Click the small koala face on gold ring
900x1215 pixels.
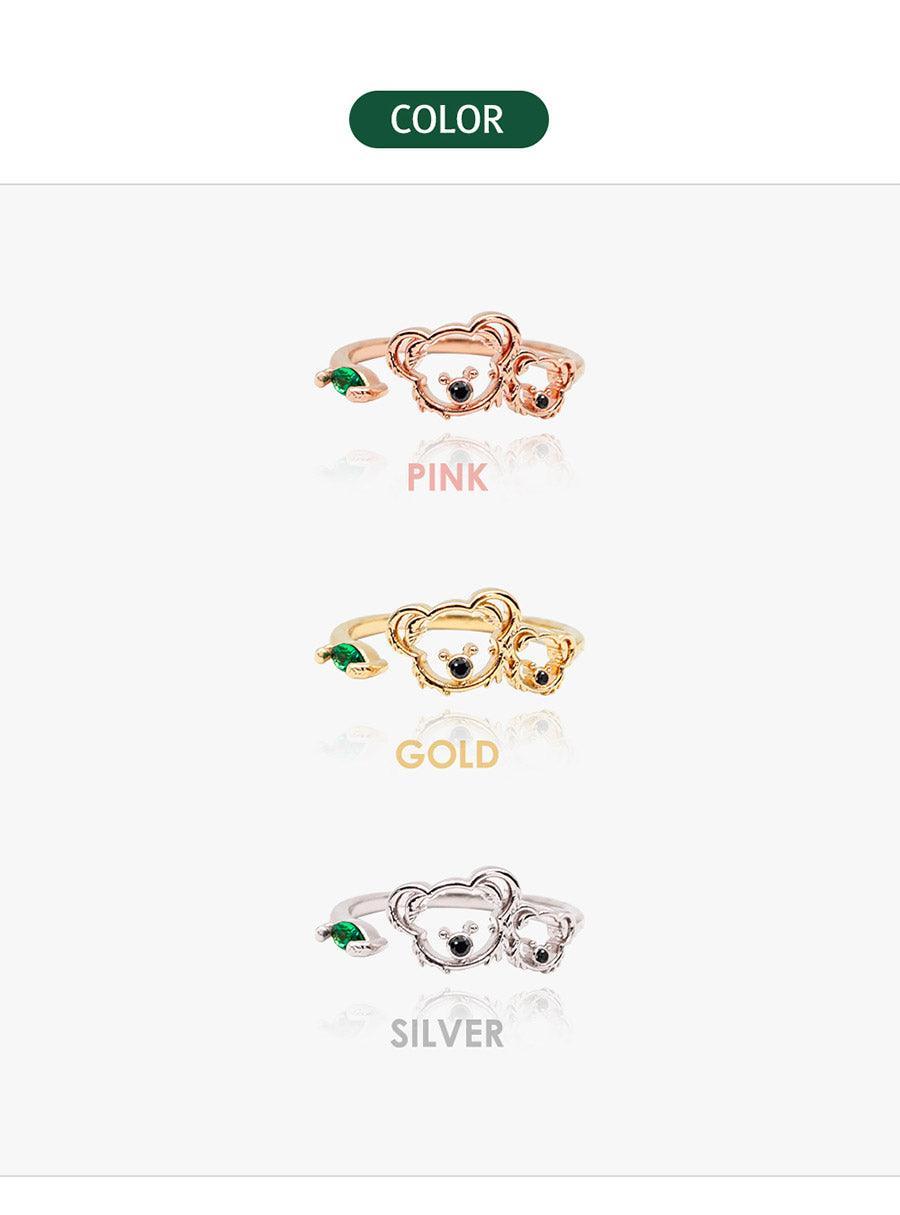(541, 666)
